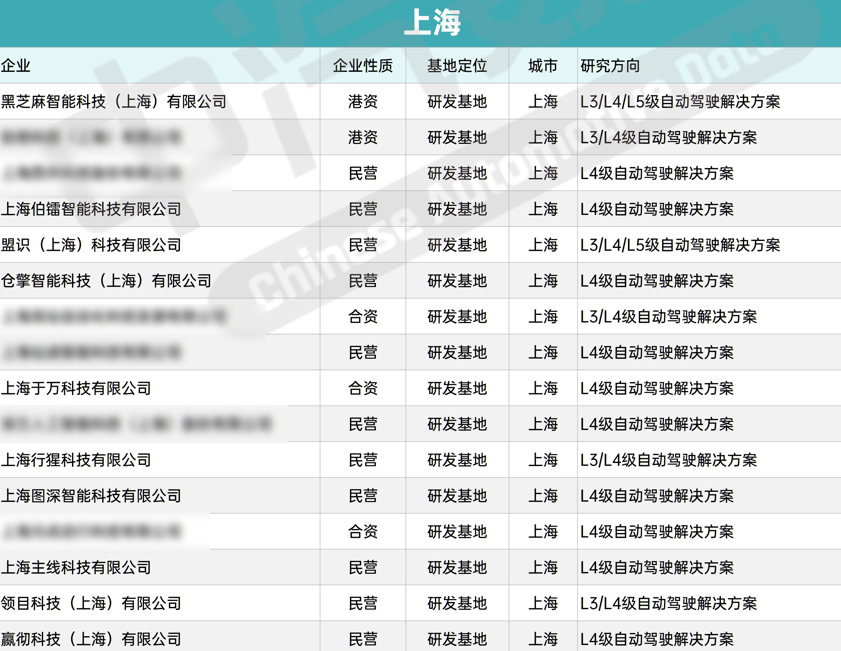Viewport: 841px width, 651px height.
Task: Select L3/L4级 solution in 上海行猩科技 row
Action: coord(668,460)
